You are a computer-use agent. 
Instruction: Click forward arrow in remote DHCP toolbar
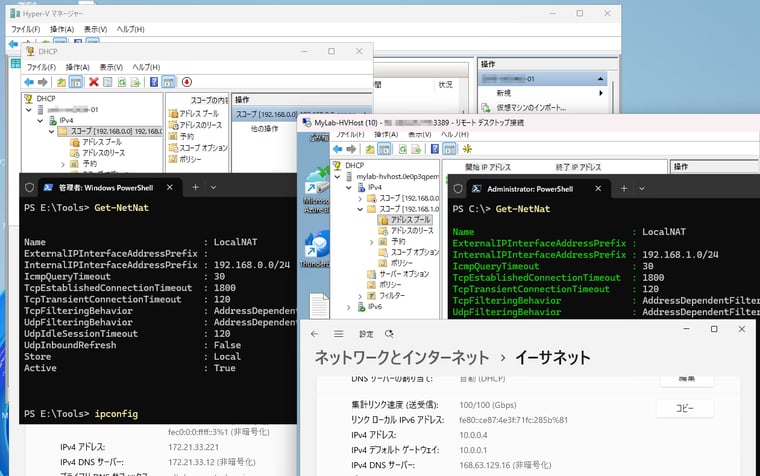(x=351, y=149)
